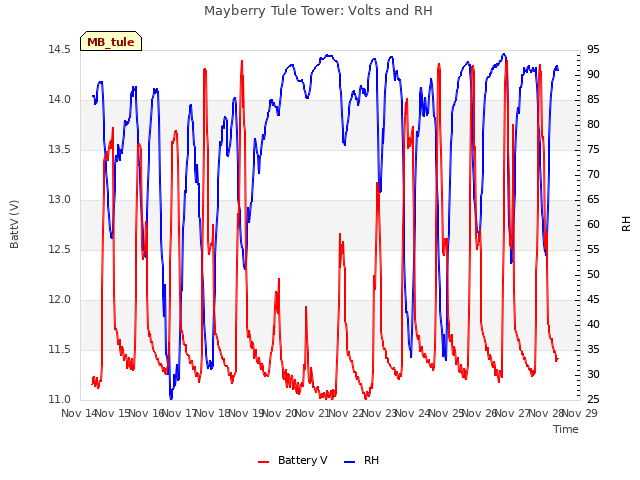Click the chart title 'Mayberry Tule Tower: Volts and RH'

click(x=318, y=11)
